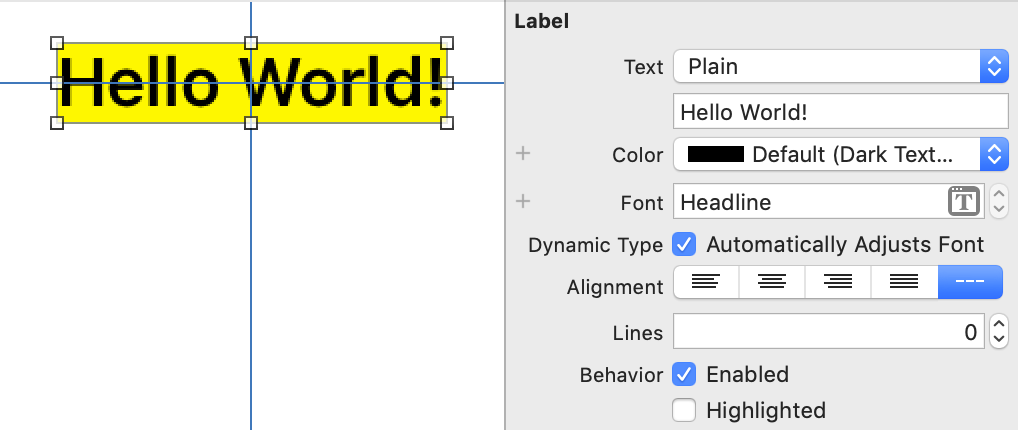Click the Headline font field

pyautogui.click(x=810, y=201)
